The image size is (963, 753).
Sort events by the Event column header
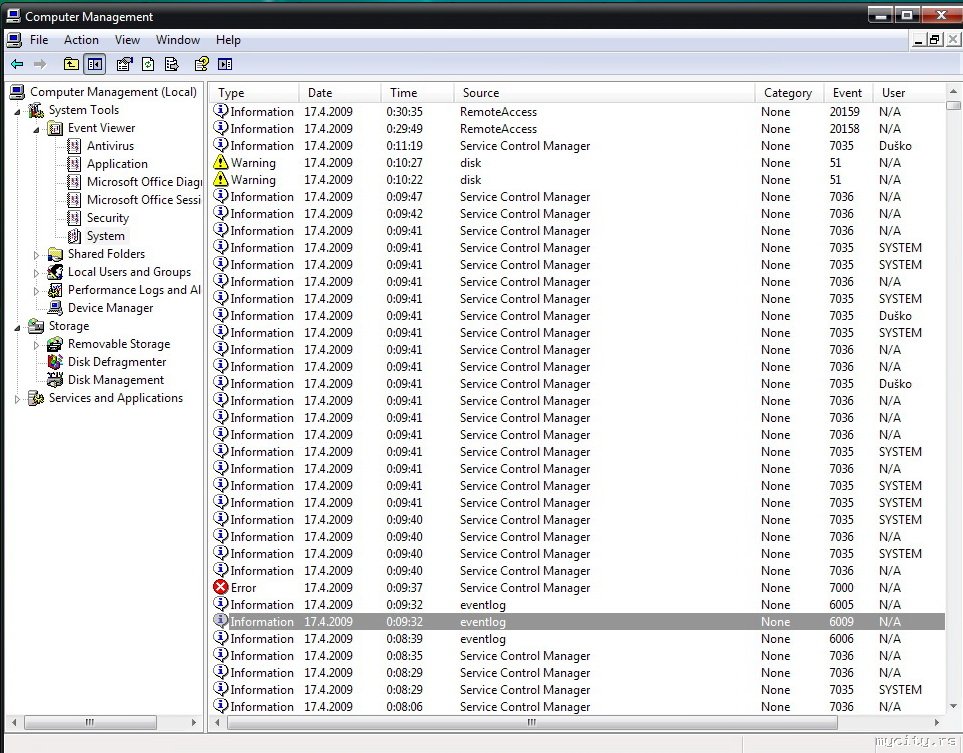[x=848, y=93]
